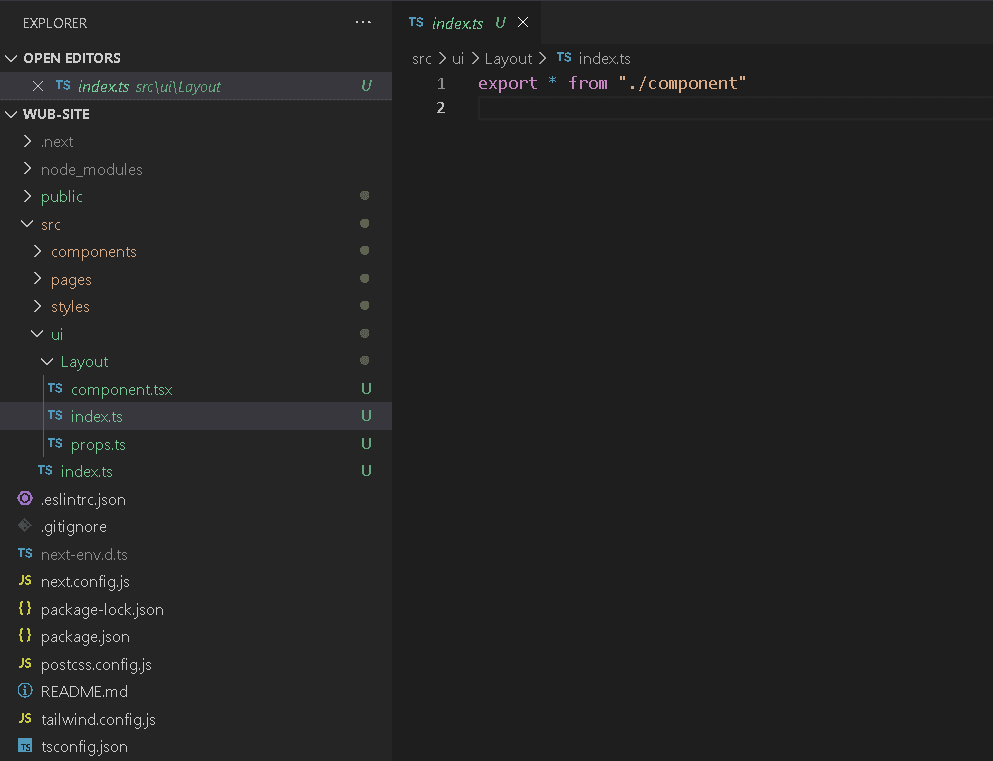Switch to the index.ts editor tab
This screenshot has height=761, width=993.
[x=457, y=22]
